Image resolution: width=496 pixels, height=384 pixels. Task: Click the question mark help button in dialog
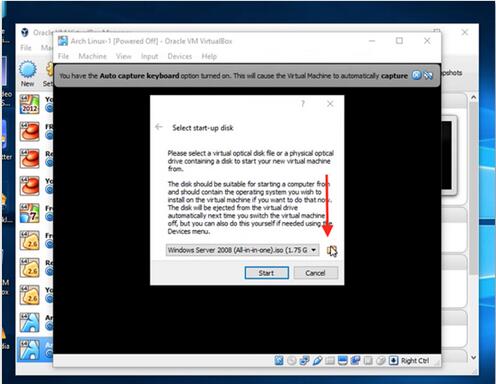pyautogui.click(x=303, y=104)
